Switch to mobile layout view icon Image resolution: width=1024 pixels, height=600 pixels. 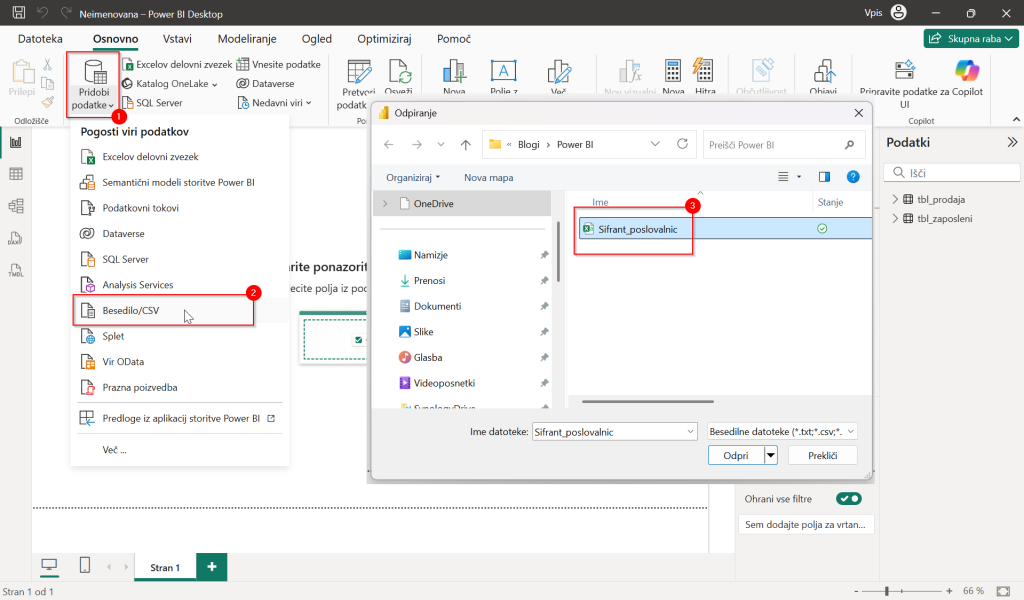pyautogui.click(x=85, y=565)
